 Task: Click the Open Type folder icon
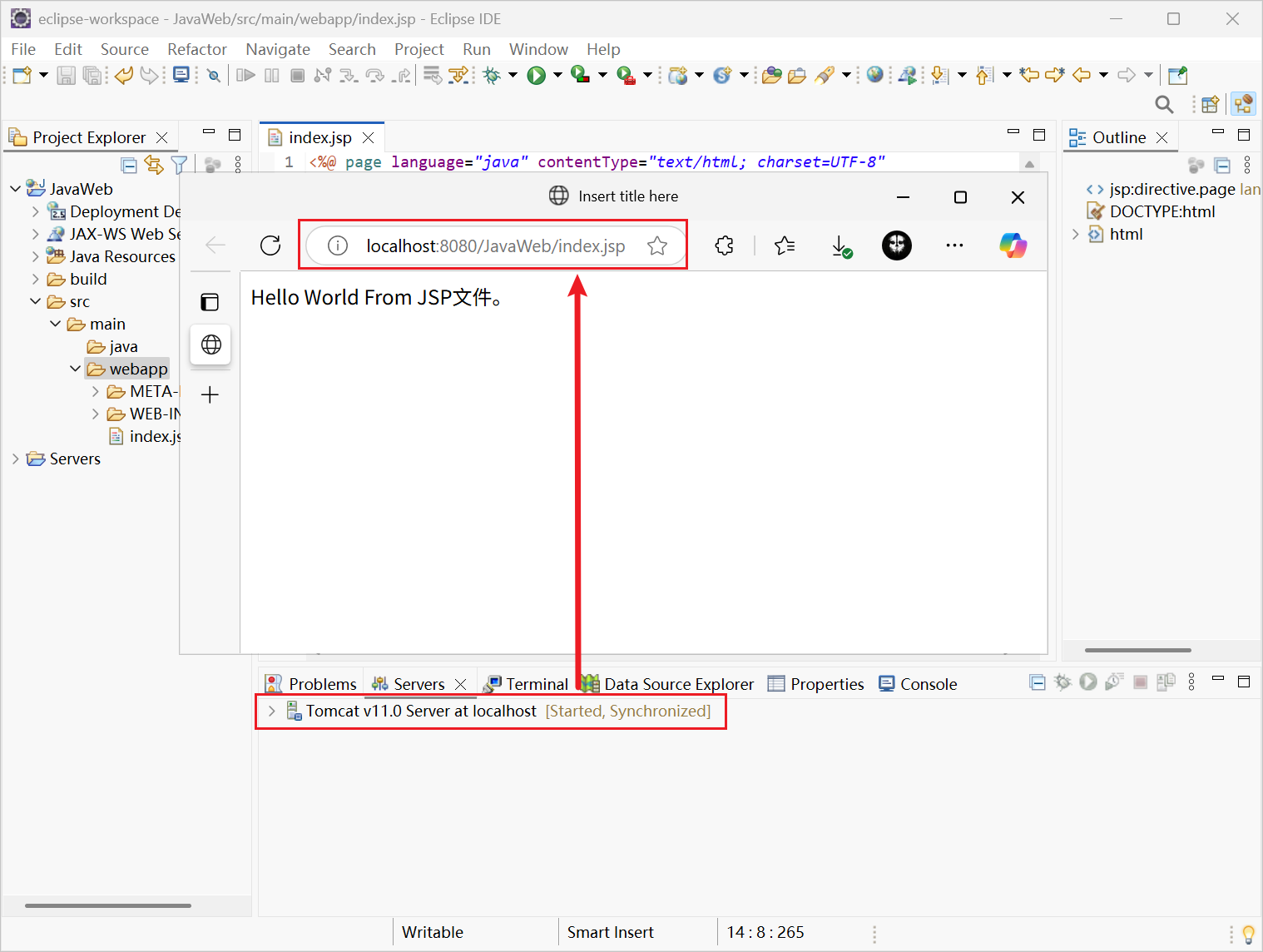(x=772, y=76)
